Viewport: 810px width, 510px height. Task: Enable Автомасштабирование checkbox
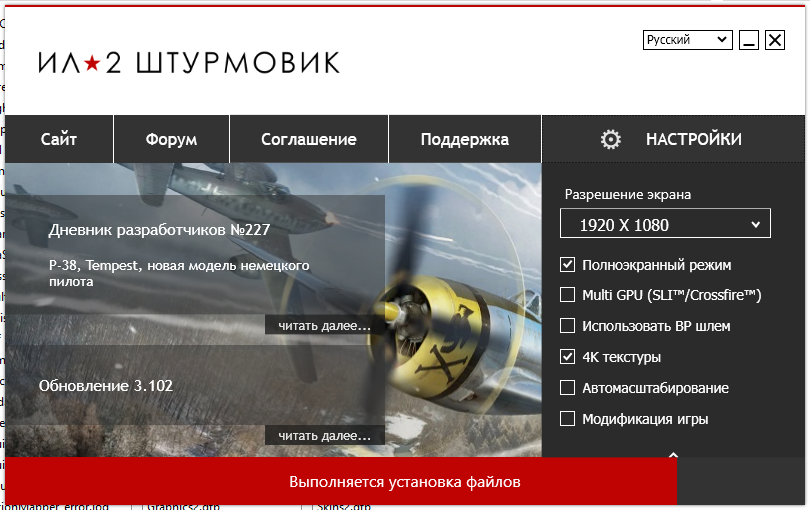pyautogui.click(x=567, y=388)
